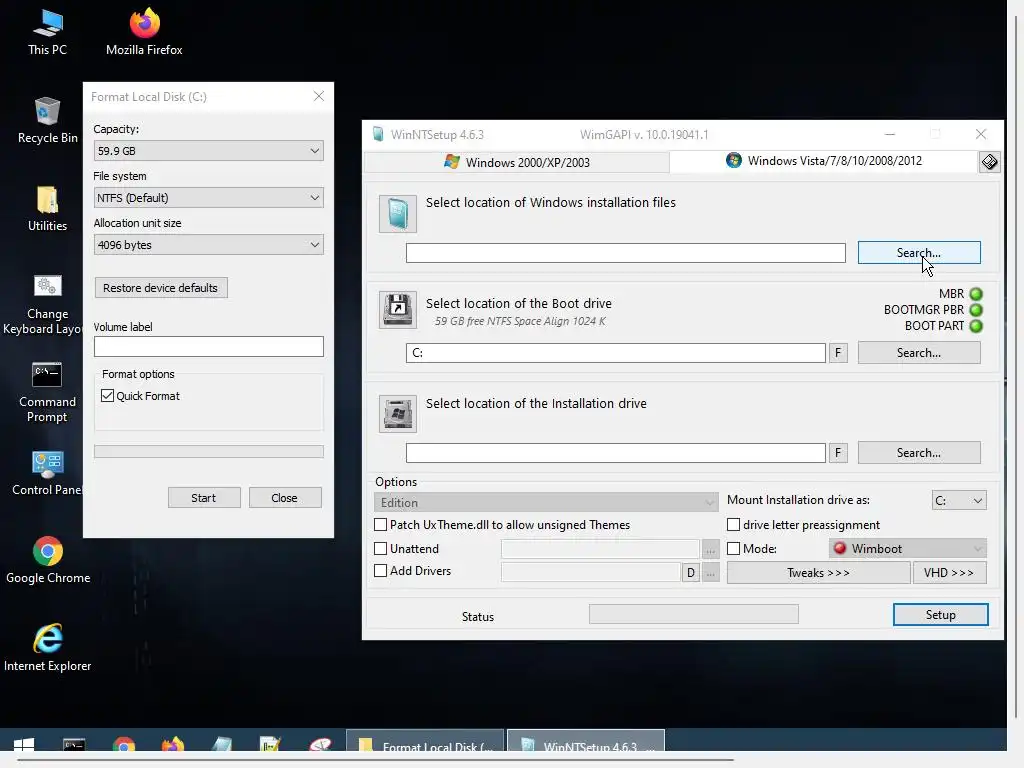Open Internet Explorer desktop icon
Screen dimensions: 1024x768
pyautogui.click(x=48, y=648)
